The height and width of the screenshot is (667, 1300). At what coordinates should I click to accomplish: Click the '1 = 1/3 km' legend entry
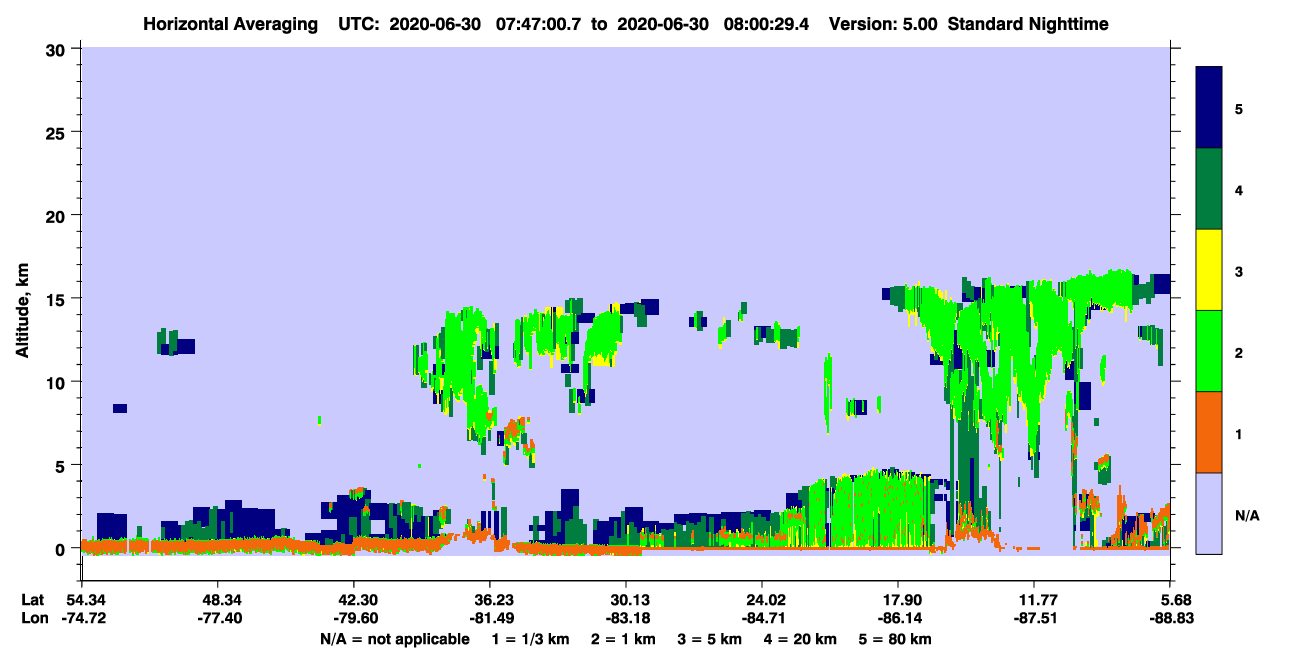pos(529,639)
